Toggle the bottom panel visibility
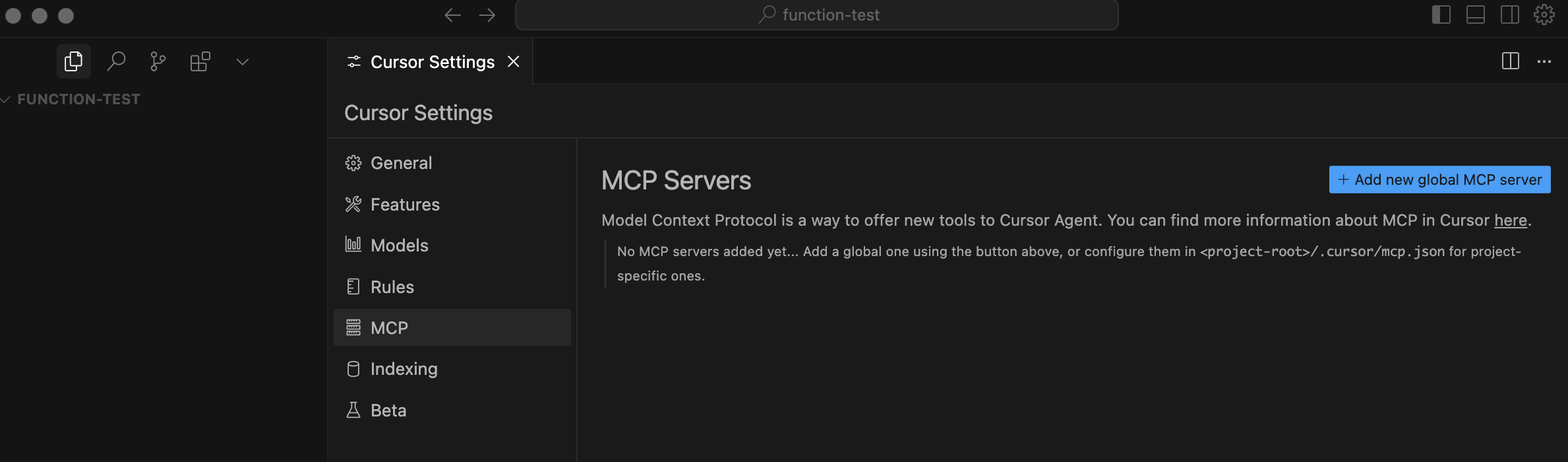Viewport: 1568px width, 462px height. (1476, 15)
